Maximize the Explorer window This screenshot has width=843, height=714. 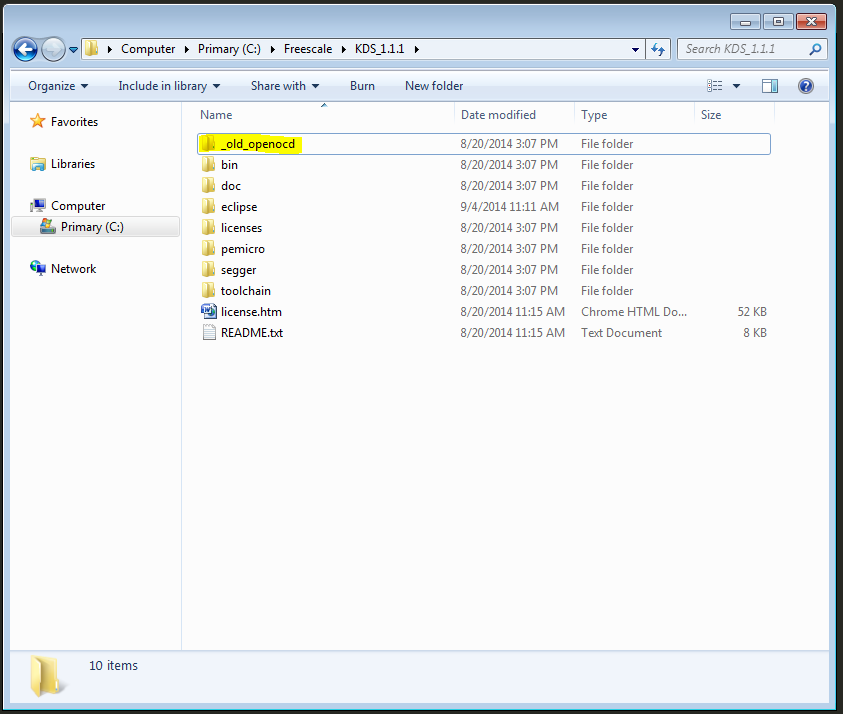pos(778,22)
